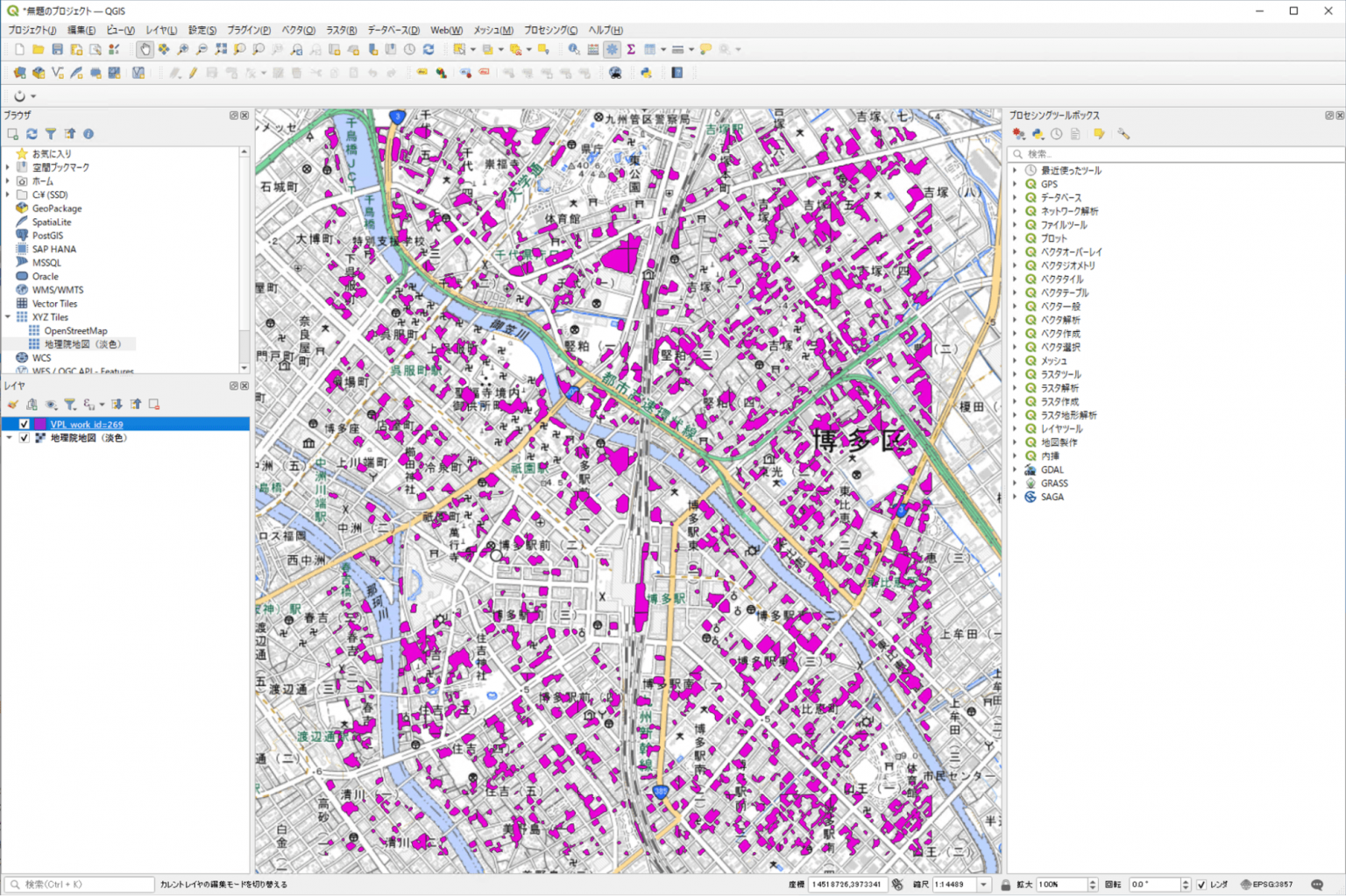Click the Map Tips speech bubble icon
Viewport: 1346px width, 896px height.
tap(705, 50)
